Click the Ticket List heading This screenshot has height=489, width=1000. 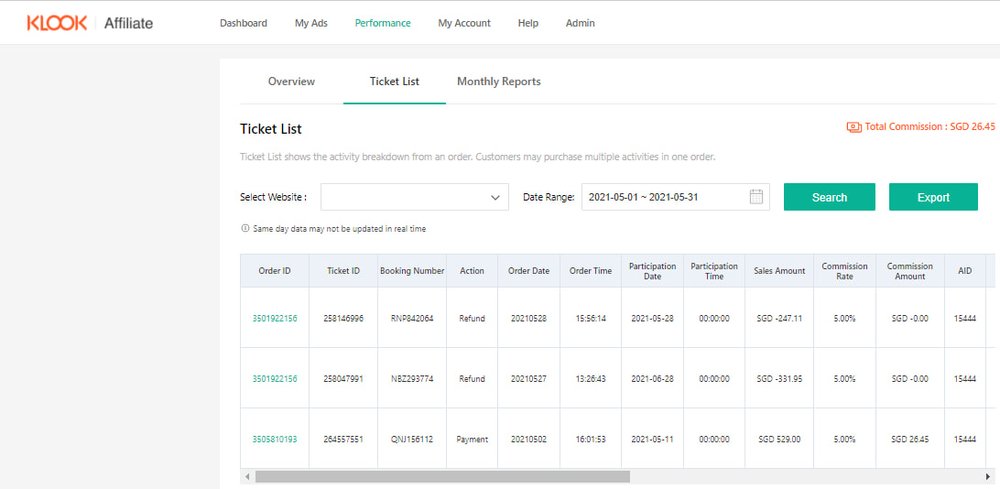coord(270,129)
